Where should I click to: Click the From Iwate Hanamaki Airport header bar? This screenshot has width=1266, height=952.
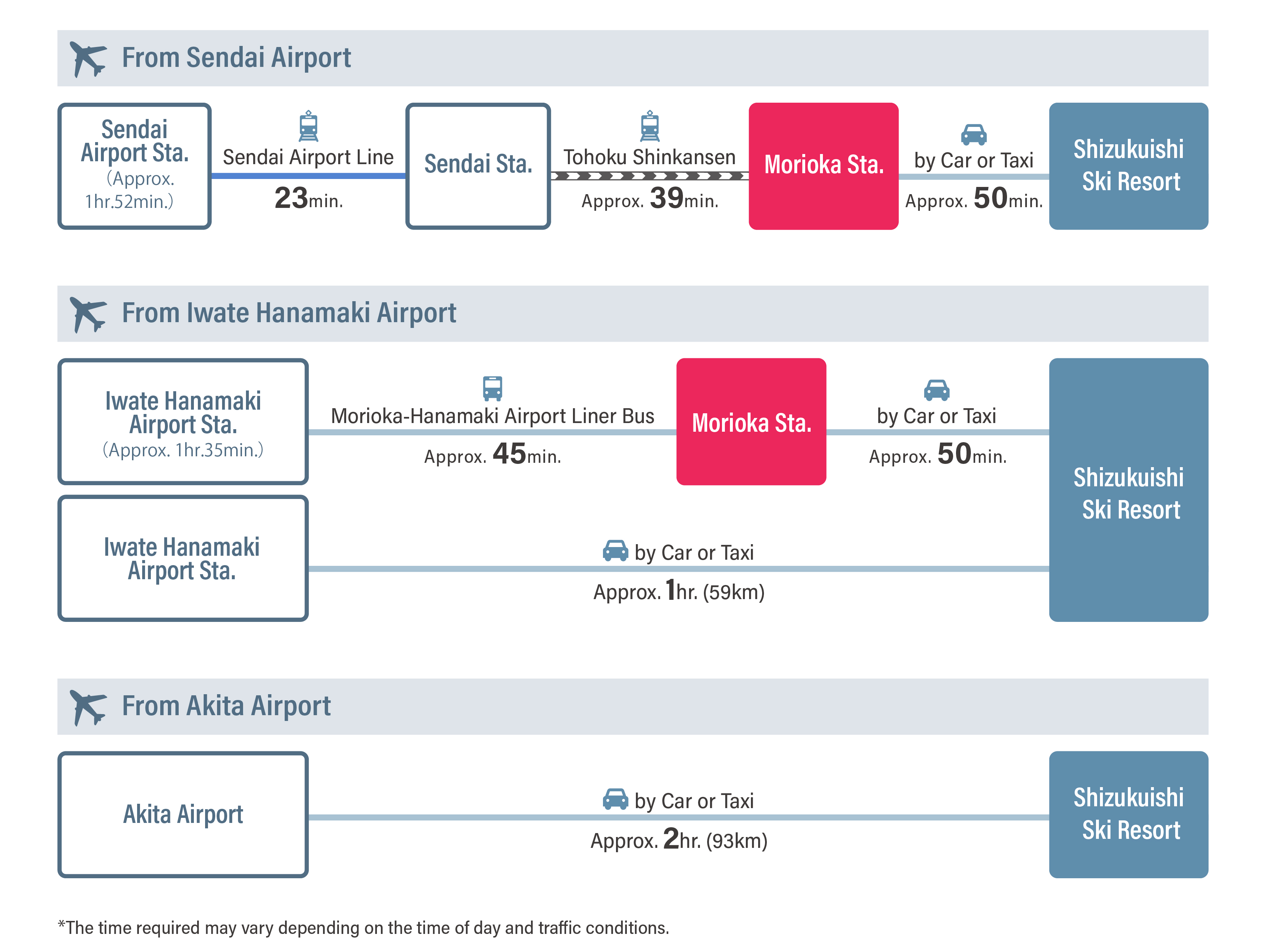[x=632, y=313]
